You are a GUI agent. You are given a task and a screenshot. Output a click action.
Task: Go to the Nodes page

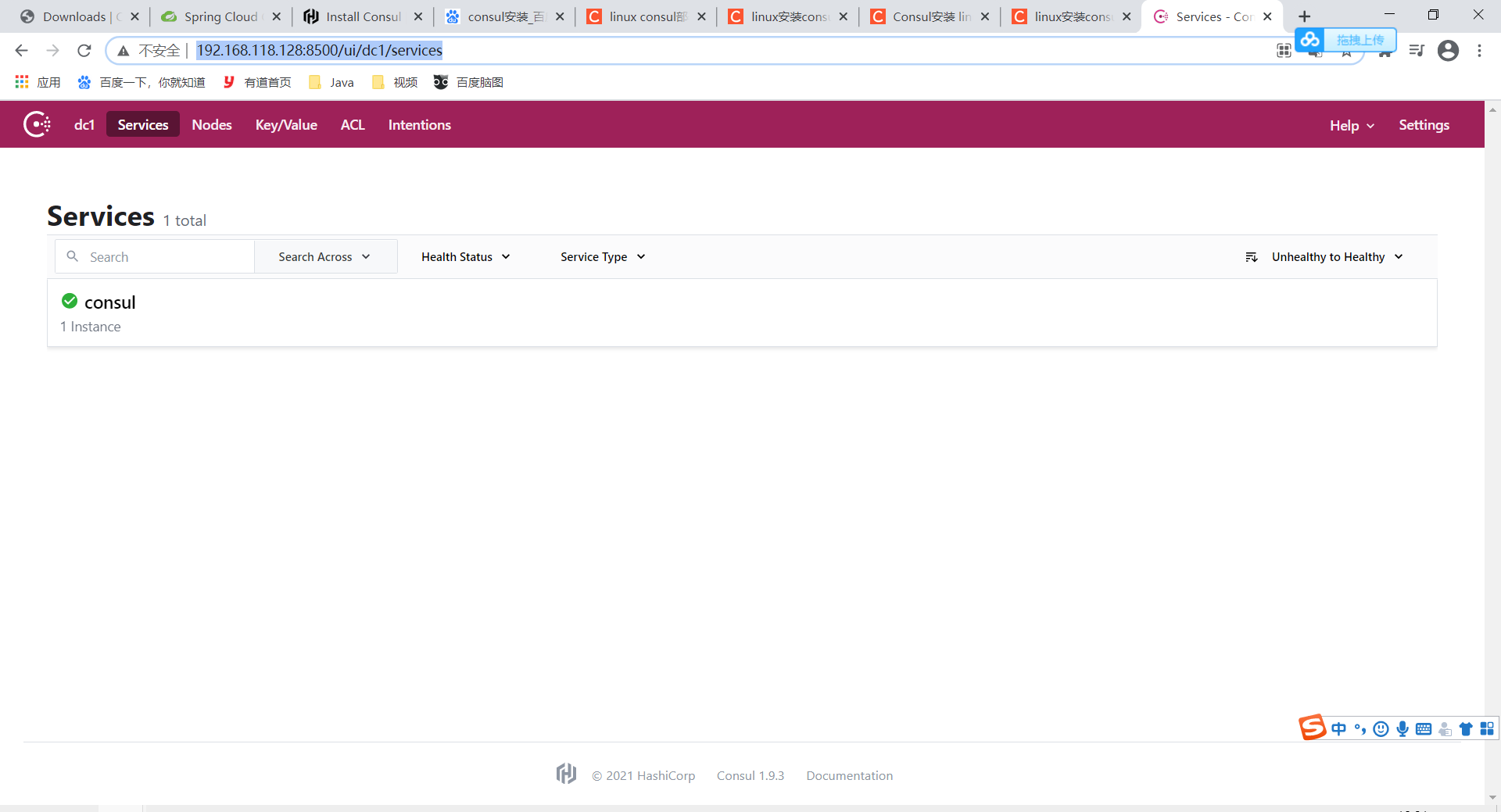(212, 125)
